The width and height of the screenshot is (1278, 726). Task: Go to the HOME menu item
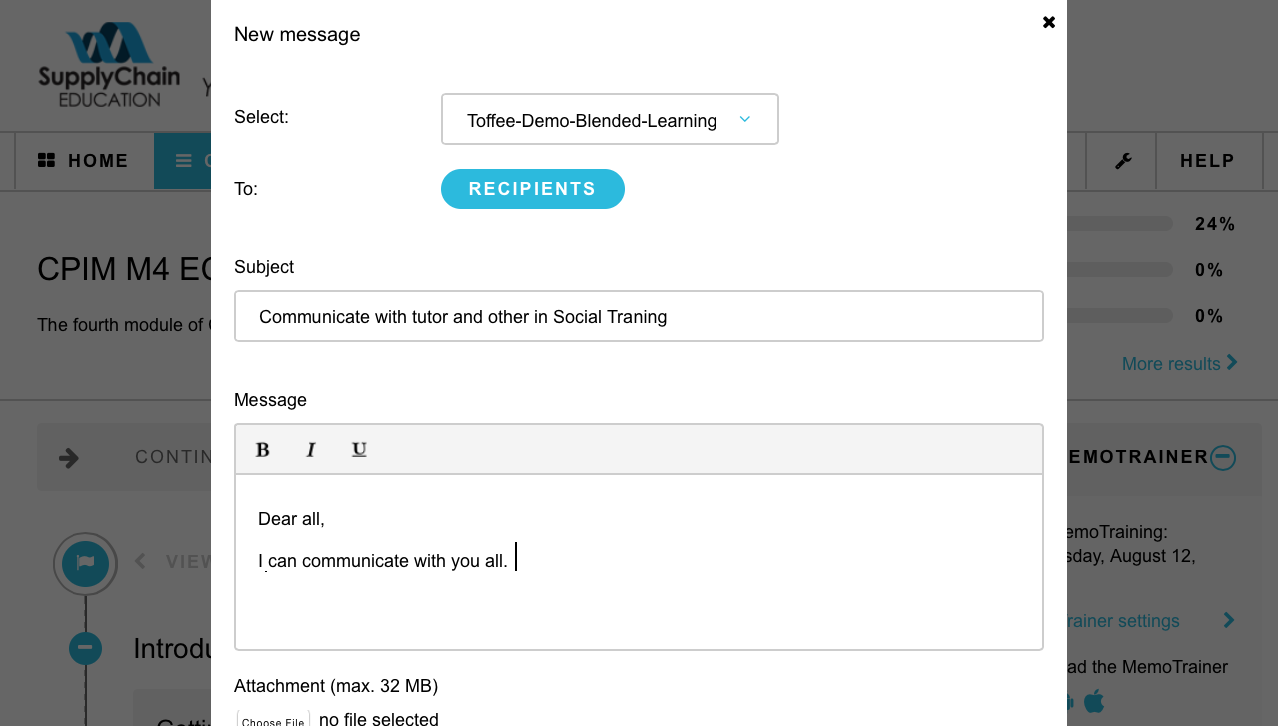[x=84, y=161]
